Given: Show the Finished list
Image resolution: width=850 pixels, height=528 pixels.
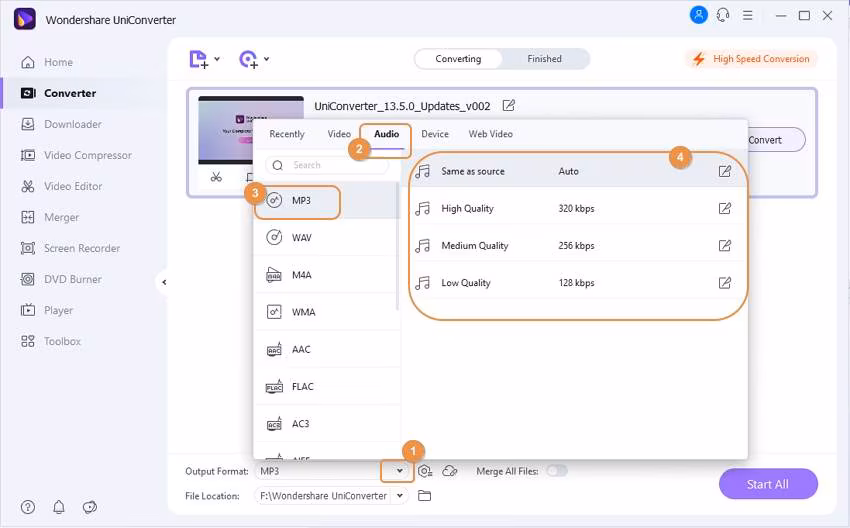Looking at the screenshot, I should tap(544, 59).
